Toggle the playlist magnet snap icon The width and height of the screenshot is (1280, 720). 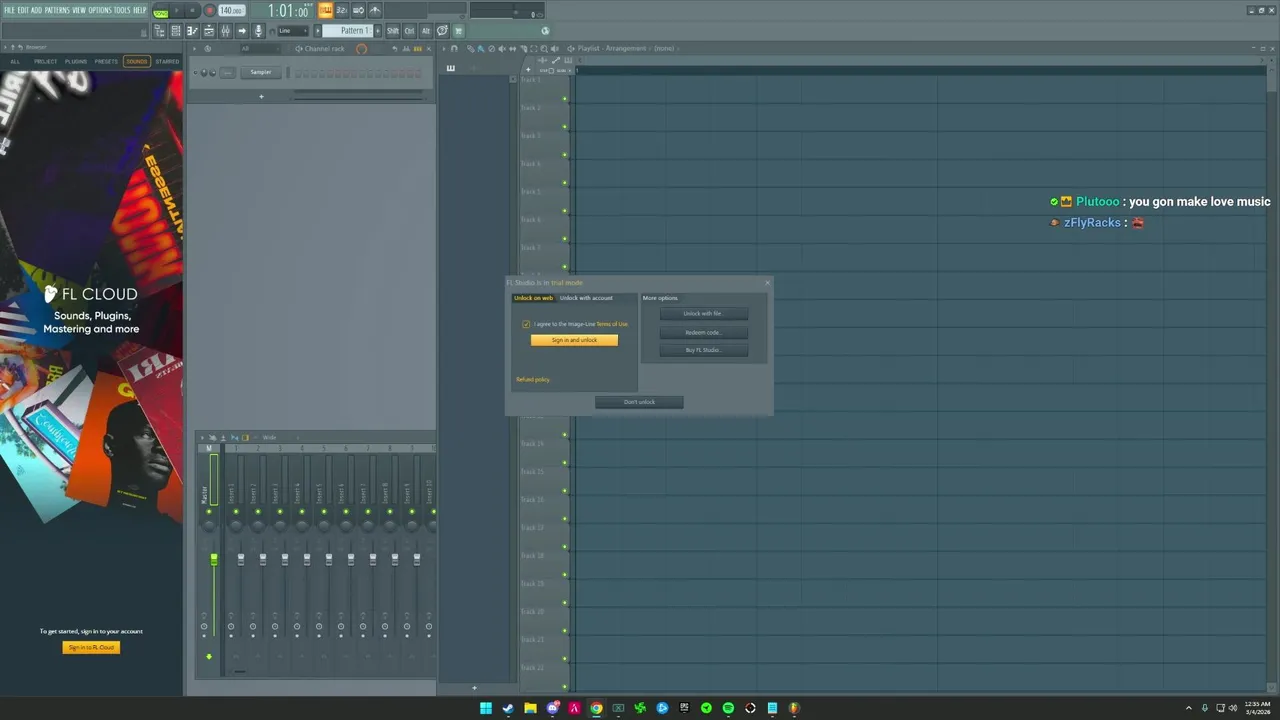click(454, 48)
